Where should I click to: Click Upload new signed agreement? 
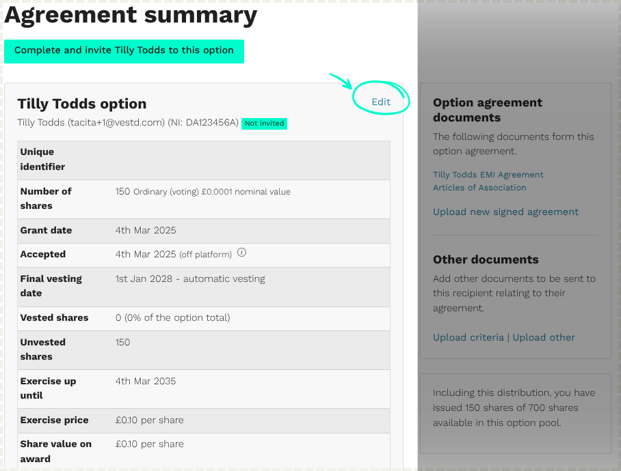pos(505,212)
